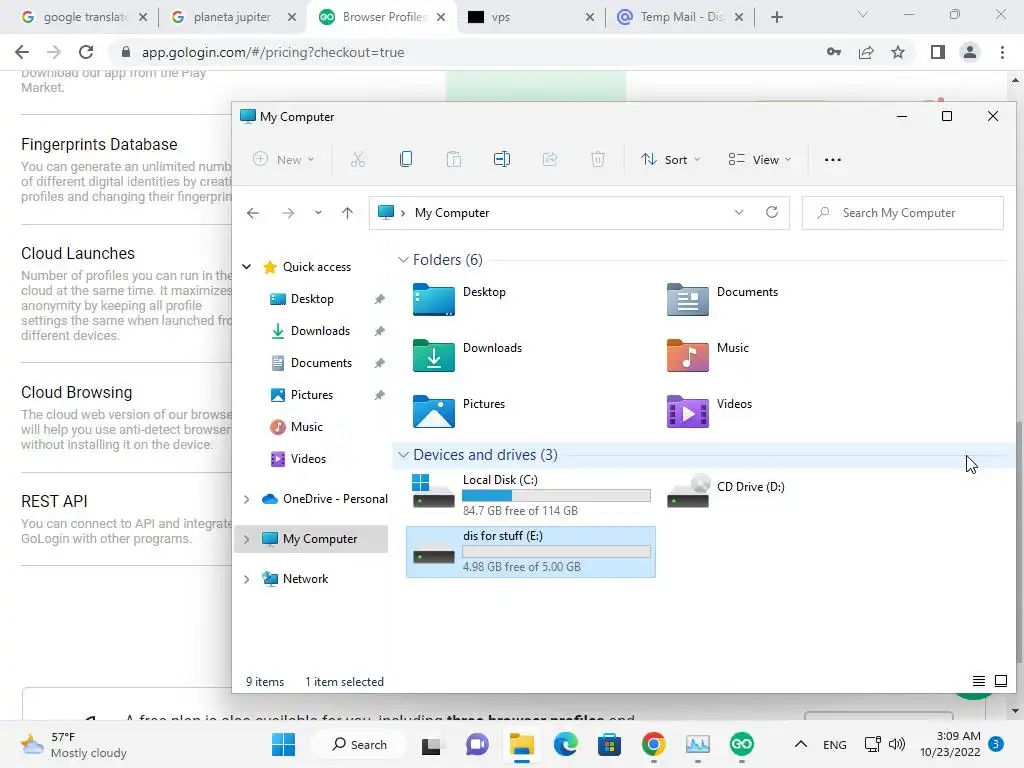
Task: Click the Chrome address bar URL
Action: pos(273,52)
